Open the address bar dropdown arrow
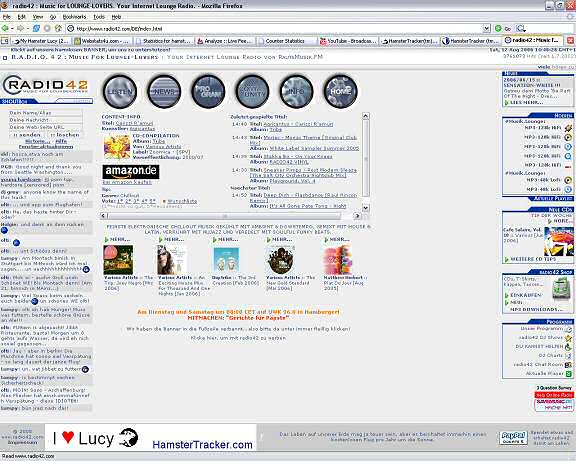This screenshot has height=461, width=576. pyautogui.click(x=486, y=28)
